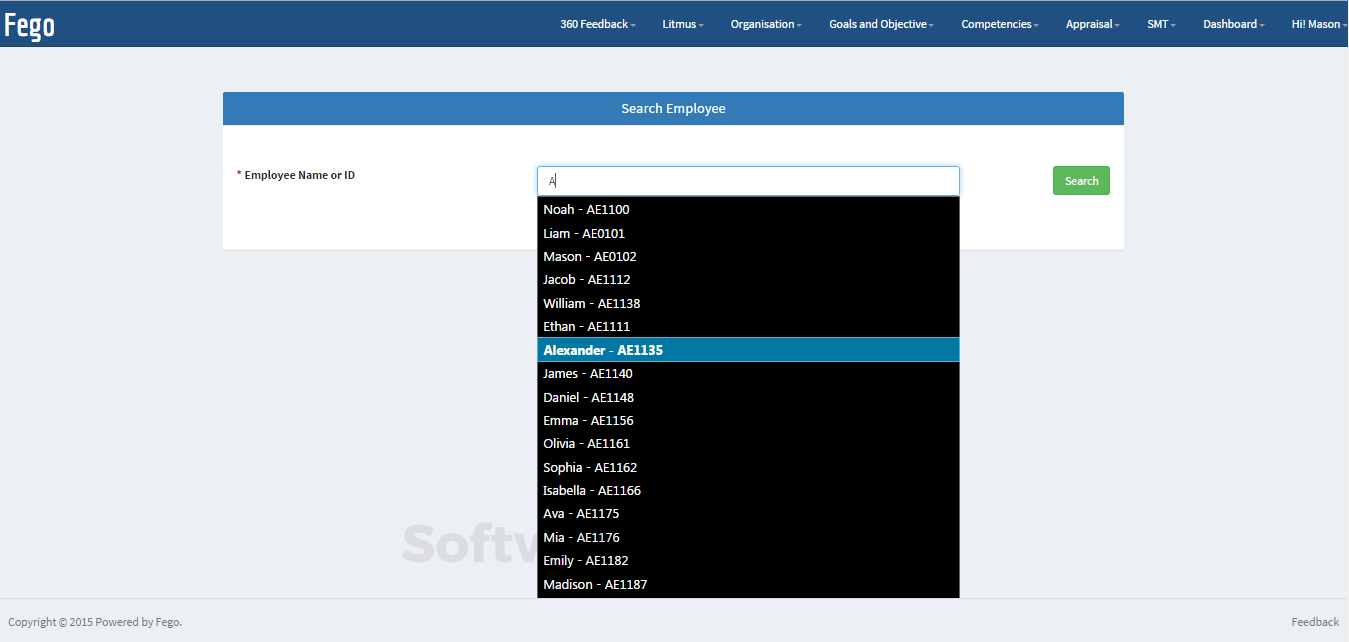This screenshot has width=1349, height=642.
Task: Expand the SMT dropdown
Action: [1160, 24]
